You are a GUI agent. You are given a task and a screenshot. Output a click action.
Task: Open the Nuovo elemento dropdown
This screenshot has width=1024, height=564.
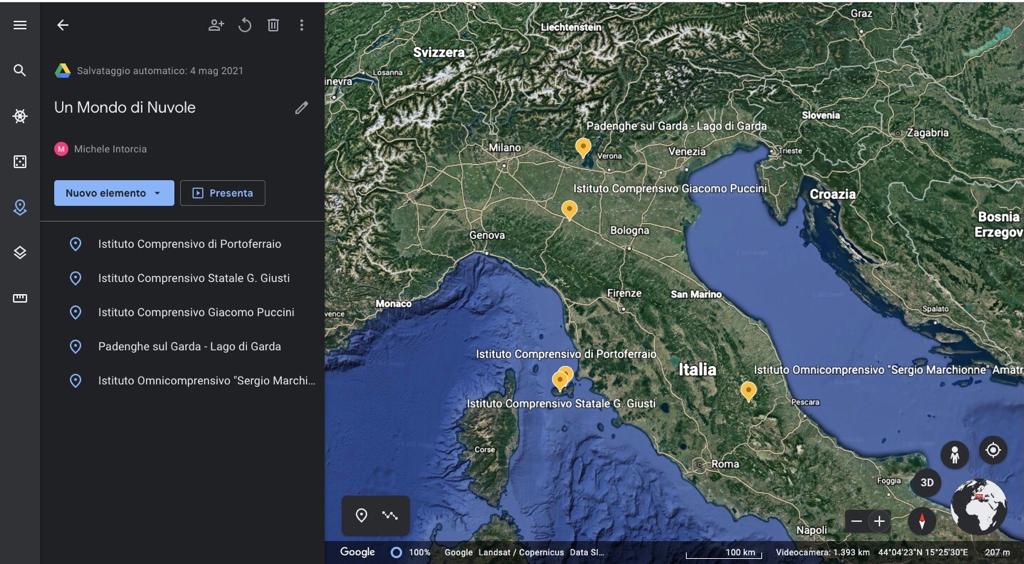coord(114,193)
